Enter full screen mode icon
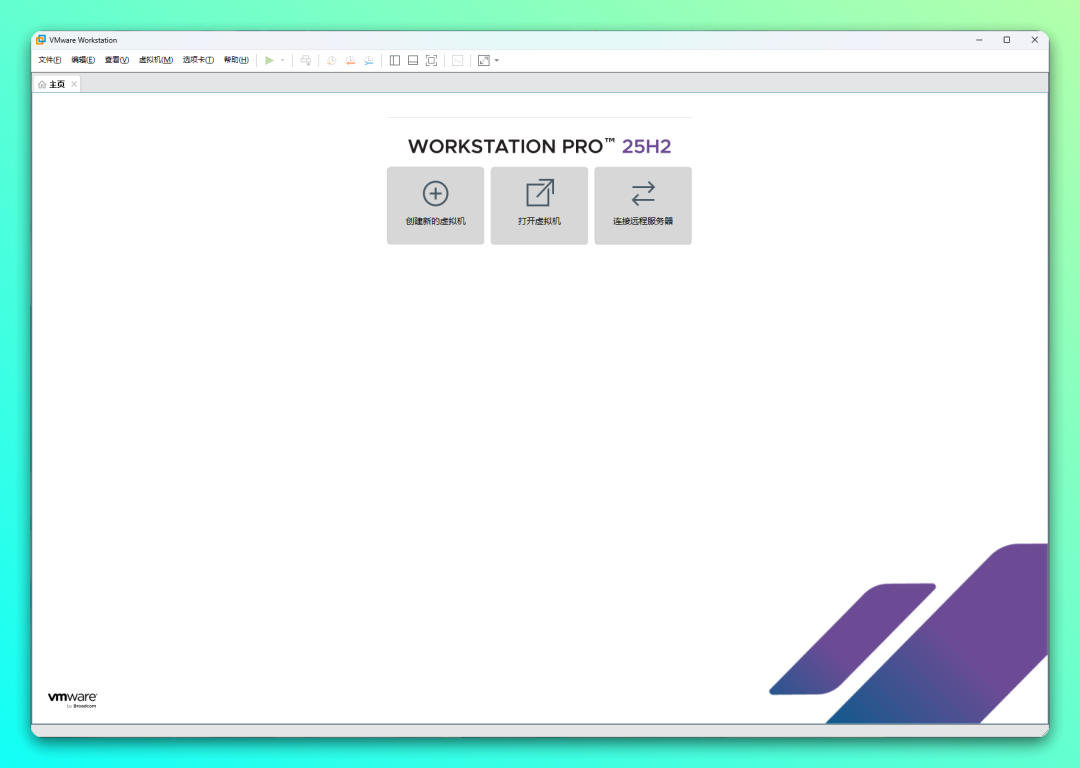The image size is (1080, 768). tap(431, 60)
